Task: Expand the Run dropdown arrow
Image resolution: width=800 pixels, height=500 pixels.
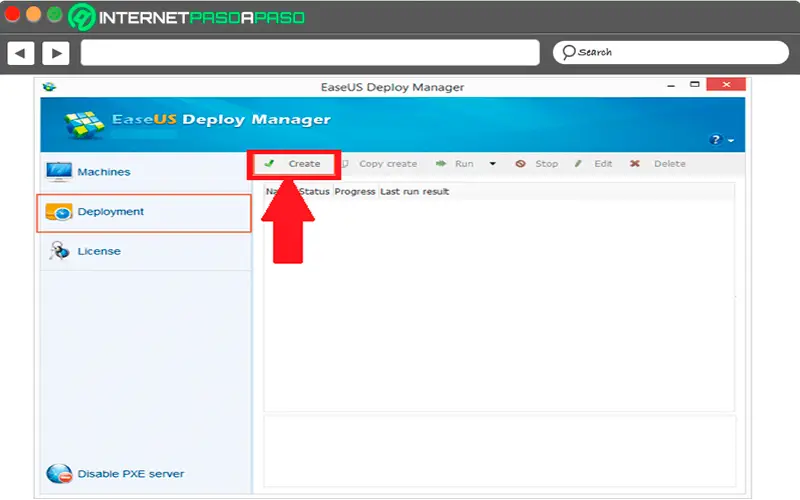Action: tap(492, 164)
